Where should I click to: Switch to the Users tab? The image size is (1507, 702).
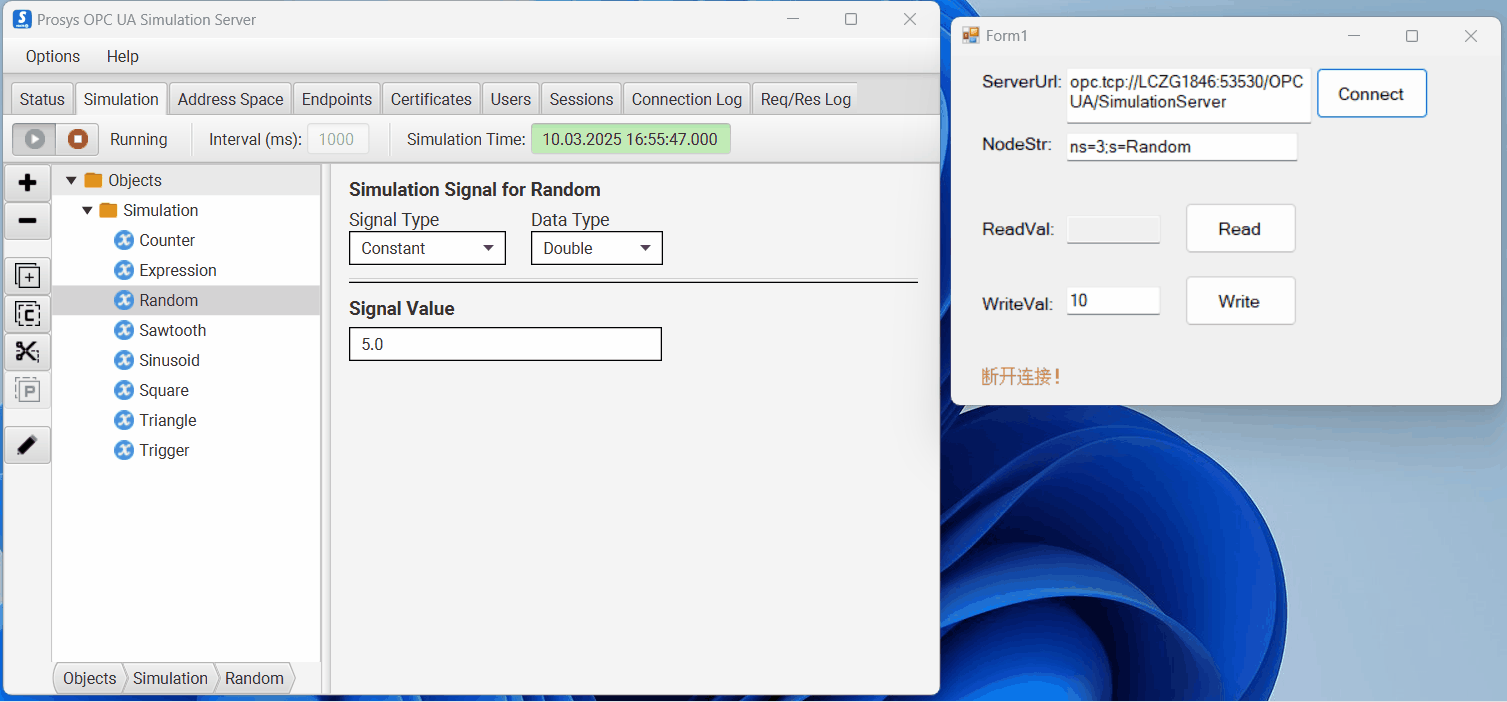[511, 99]
